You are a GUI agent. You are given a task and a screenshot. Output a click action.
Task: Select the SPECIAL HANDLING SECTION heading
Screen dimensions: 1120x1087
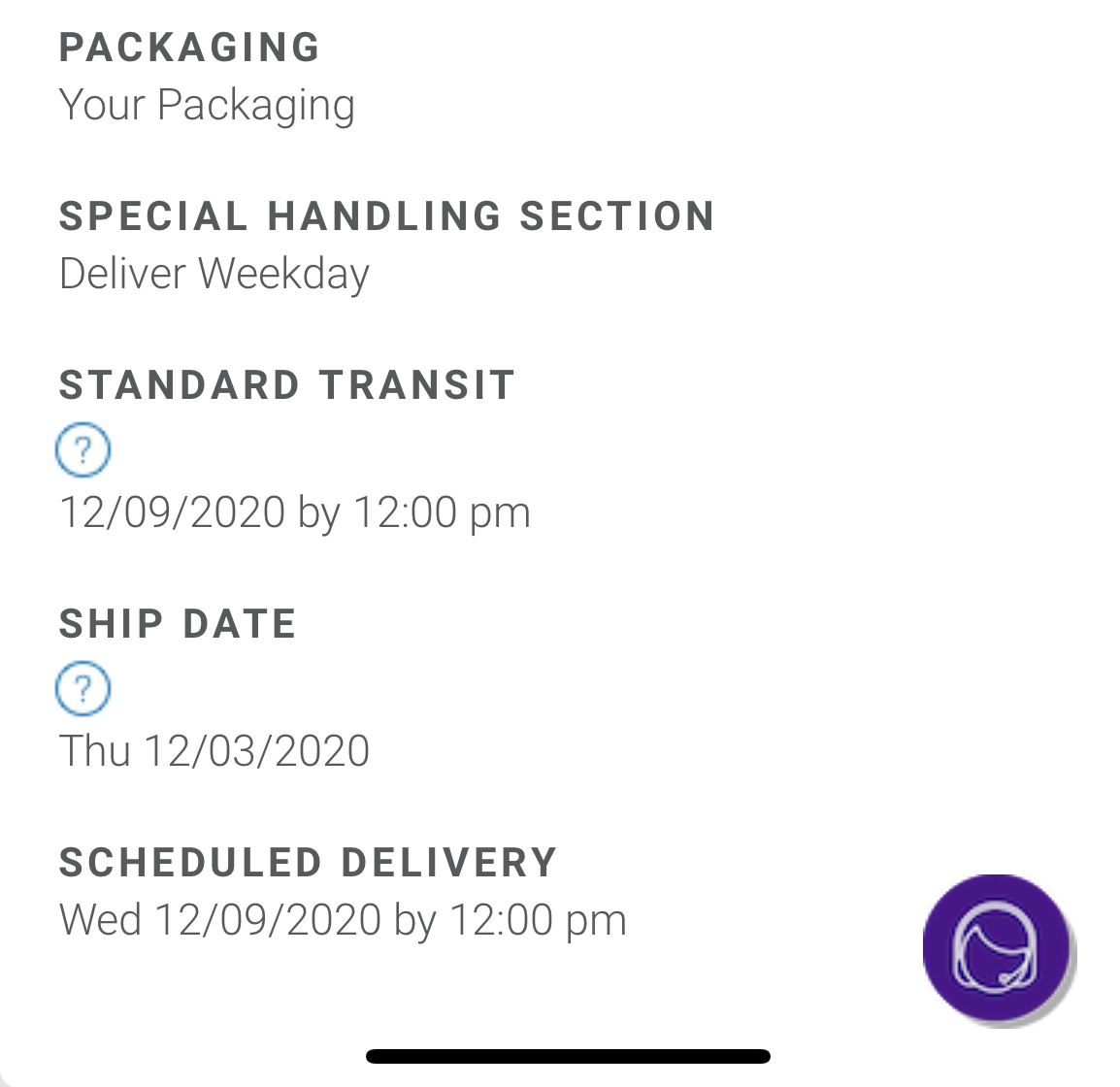click(x=387, y=215)
